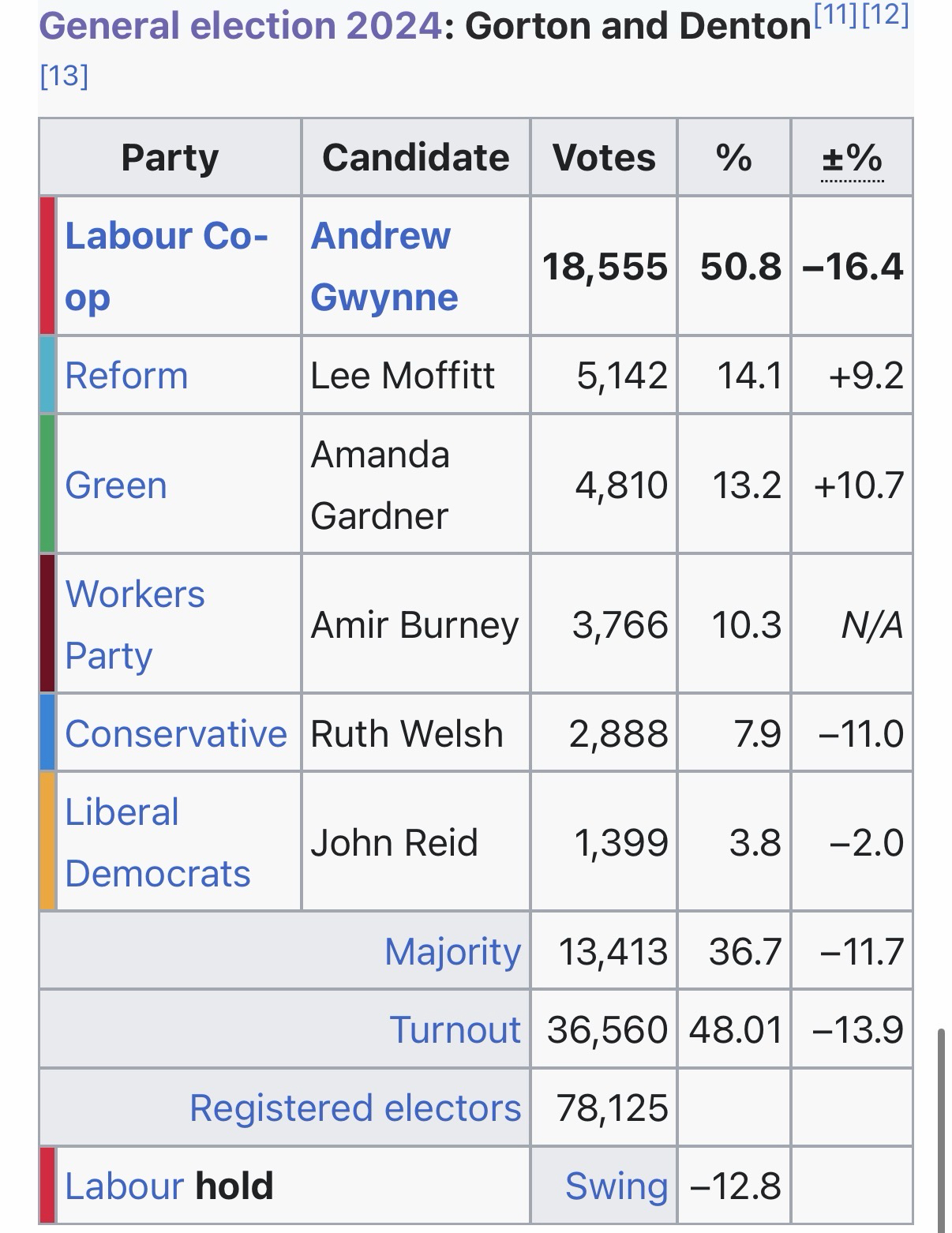Open the Swing link
Viewport: 952px width, 1233px height.
pos(616,1186)
